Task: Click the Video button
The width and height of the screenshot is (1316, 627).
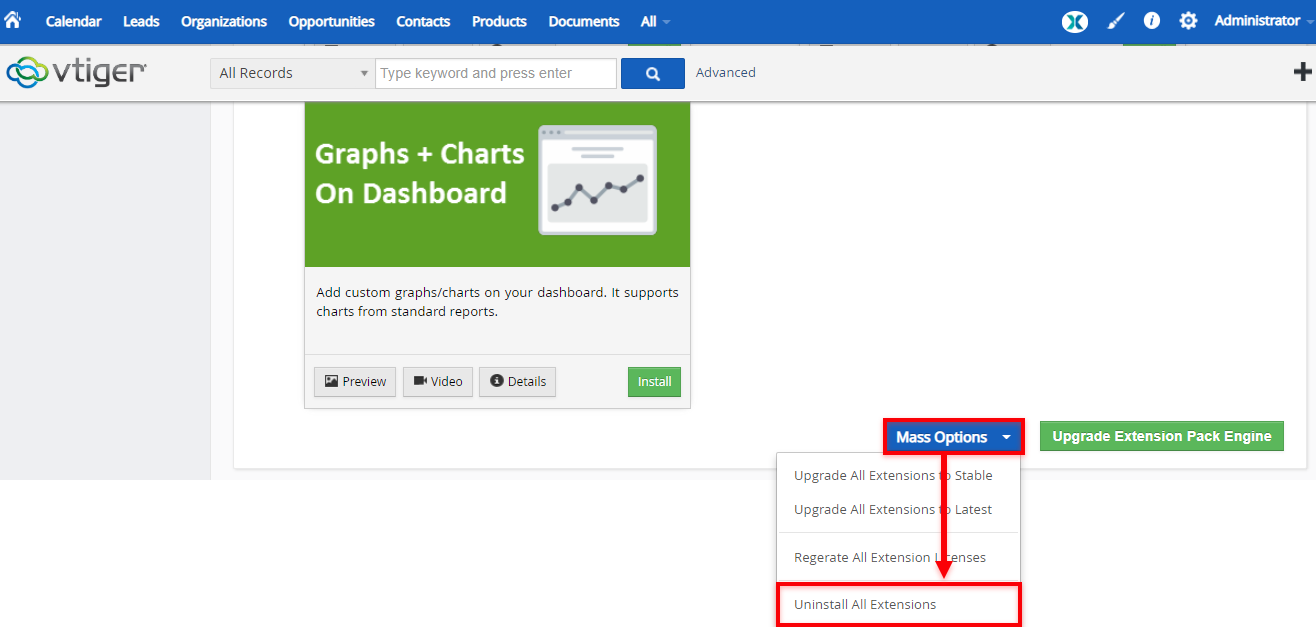Action: point(438,382)
